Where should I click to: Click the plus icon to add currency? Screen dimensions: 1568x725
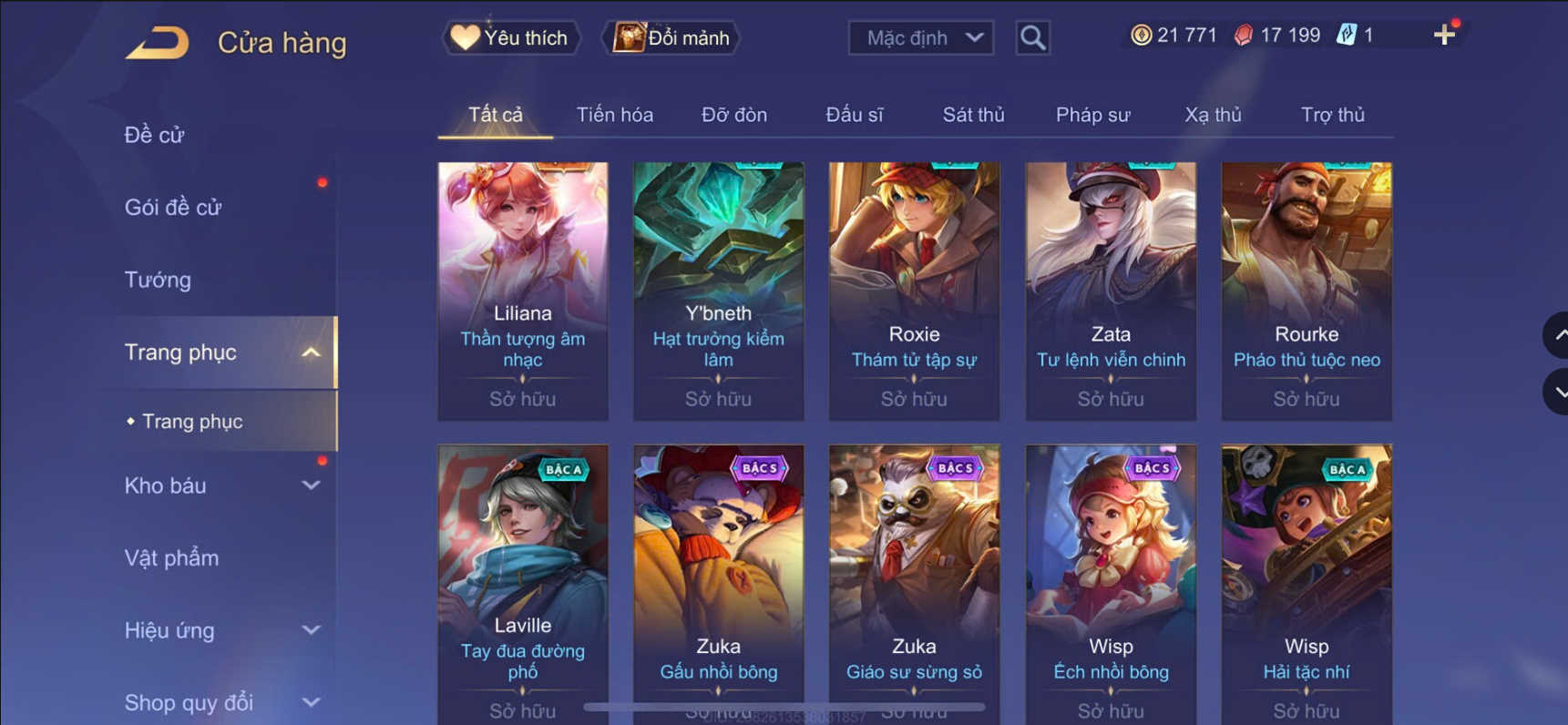coord(1444,35)
